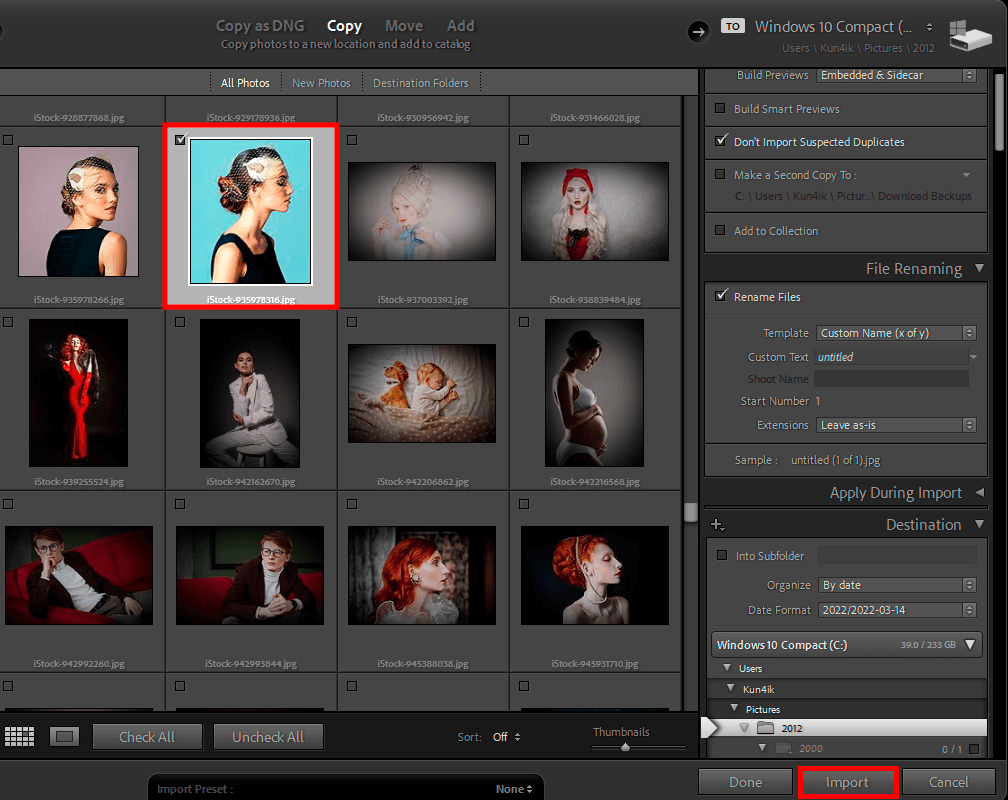The width and height of the screenshot is (1008, 800).
Task: Open the Date Format dropdown
Action: [x=897, y=610]
